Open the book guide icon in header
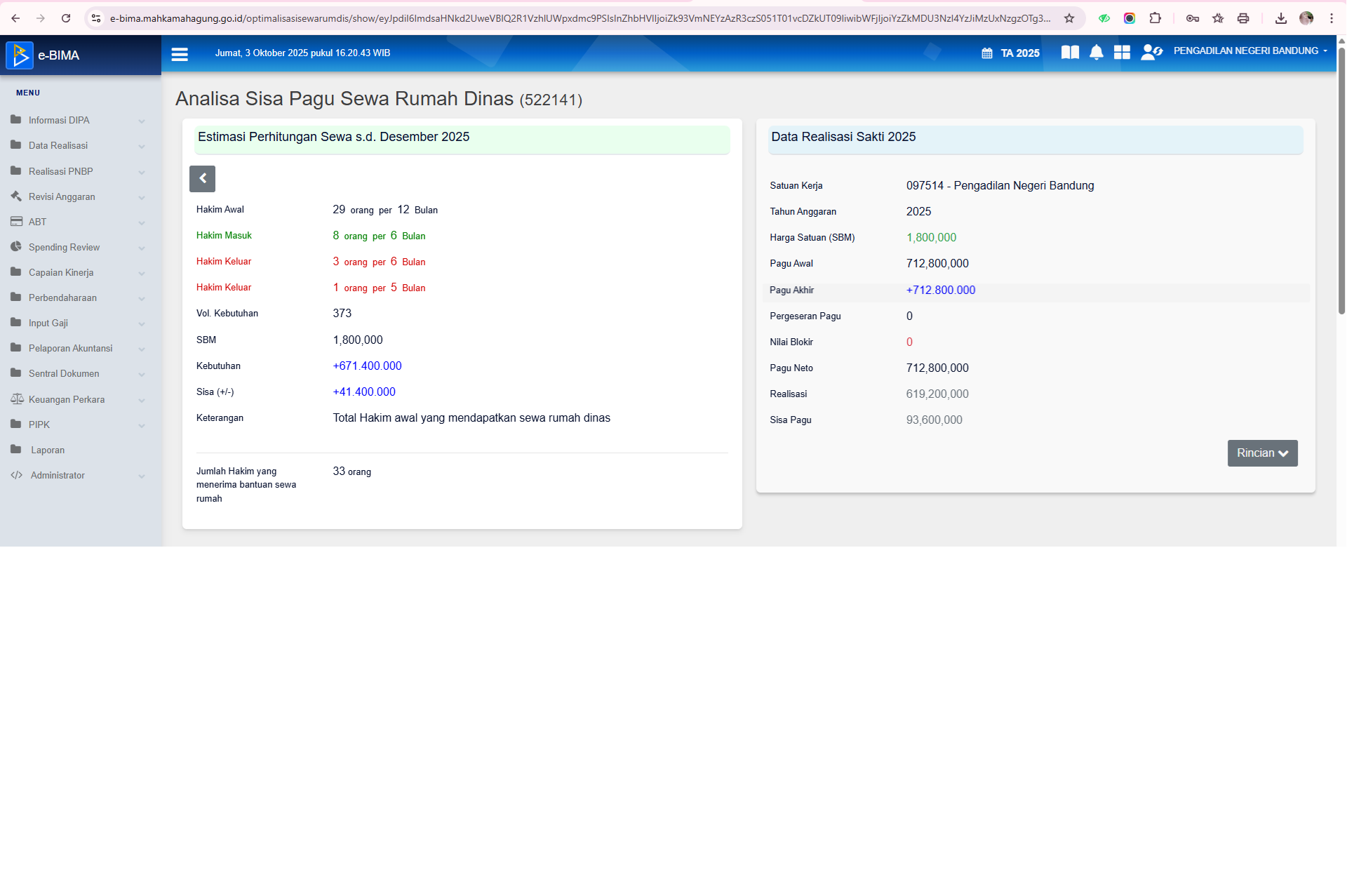The height and width of the screenshot is (896, 1347). [x=1070, y=53]
